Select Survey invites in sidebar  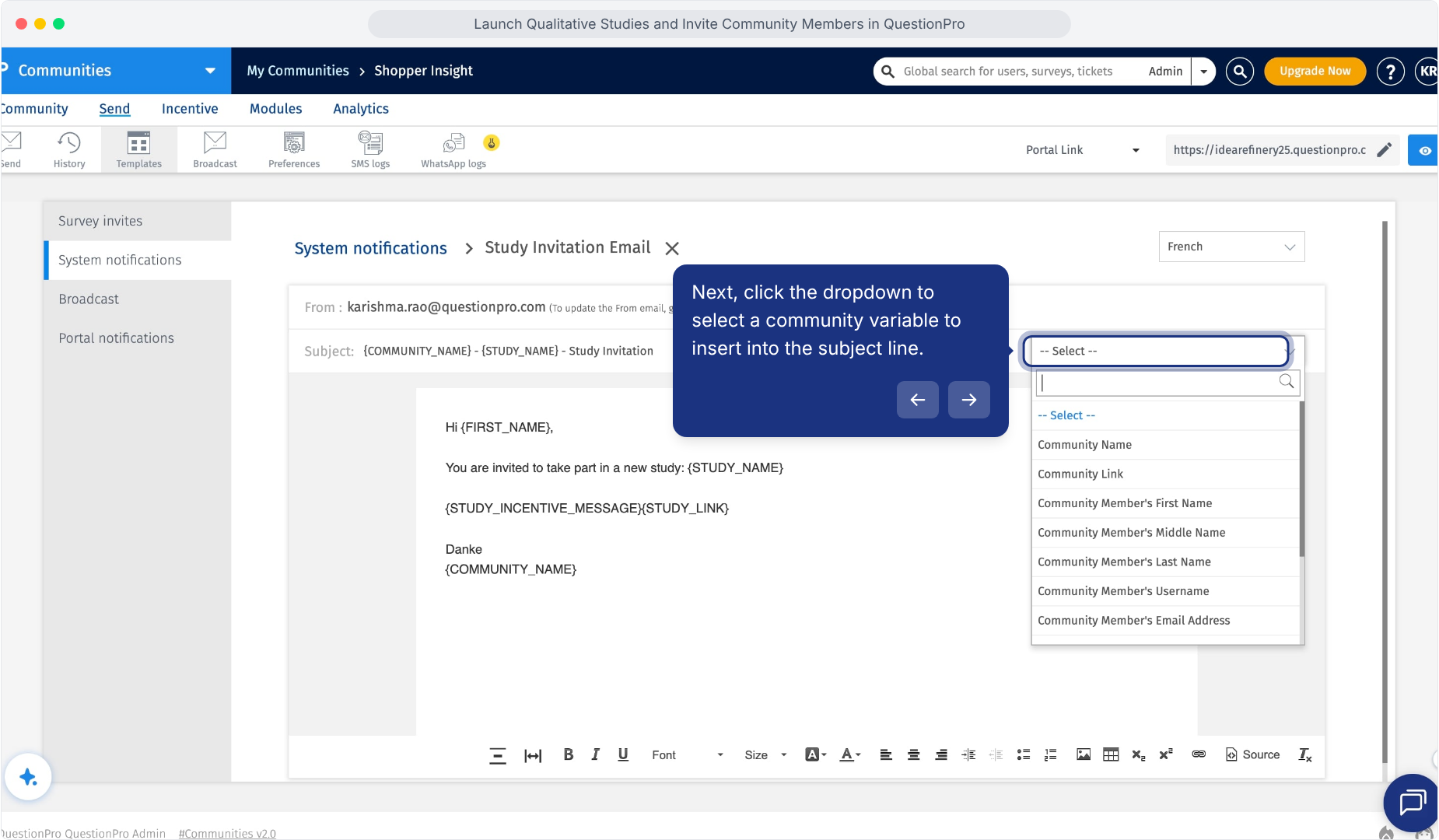[x=137, y=221]
